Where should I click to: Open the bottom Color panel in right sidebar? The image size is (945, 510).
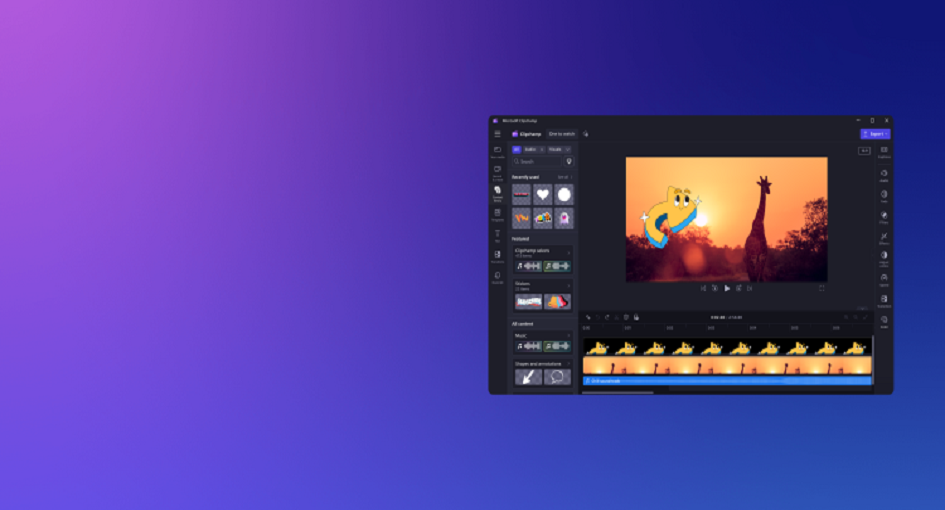pos(884,322)
